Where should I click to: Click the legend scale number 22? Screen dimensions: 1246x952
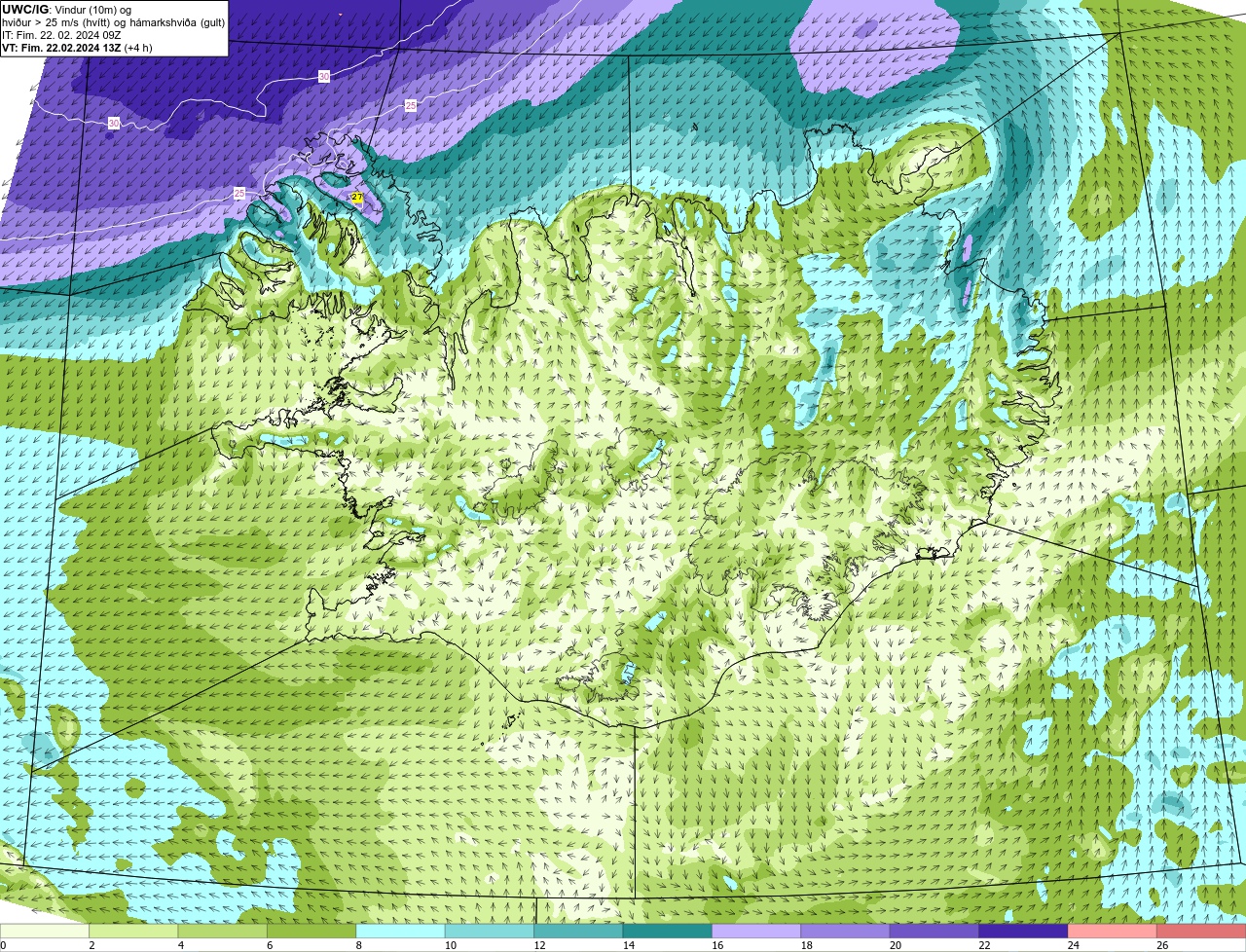(x=984, y=945)
